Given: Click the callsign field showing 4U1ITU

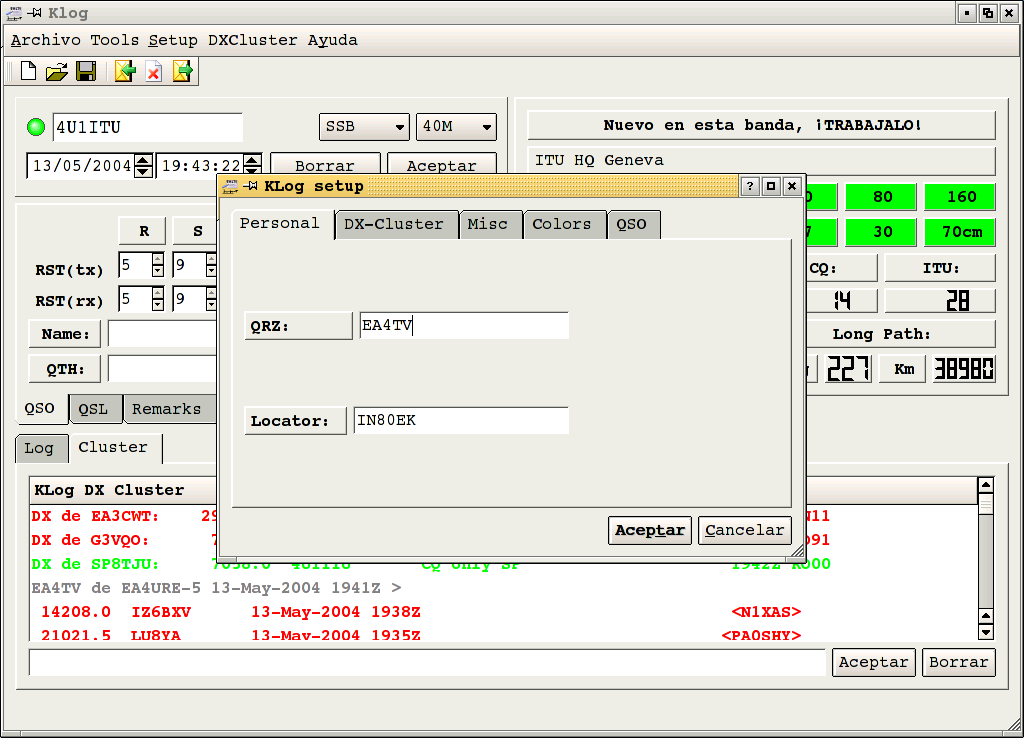Looking at the screenshot, I should click(x=148, y=127).
